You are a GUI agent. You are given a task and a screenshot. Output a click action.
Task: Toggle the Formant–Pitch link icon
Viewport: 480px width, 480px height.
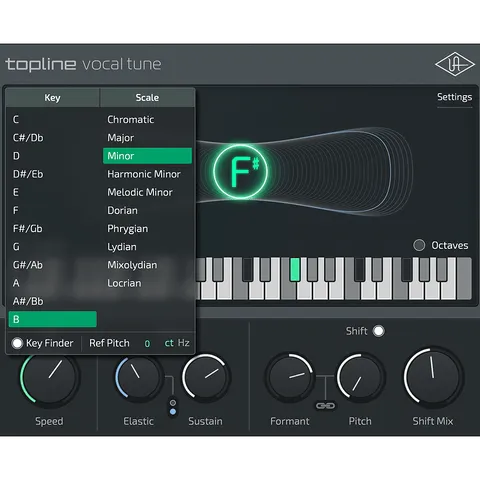point(325,406)
